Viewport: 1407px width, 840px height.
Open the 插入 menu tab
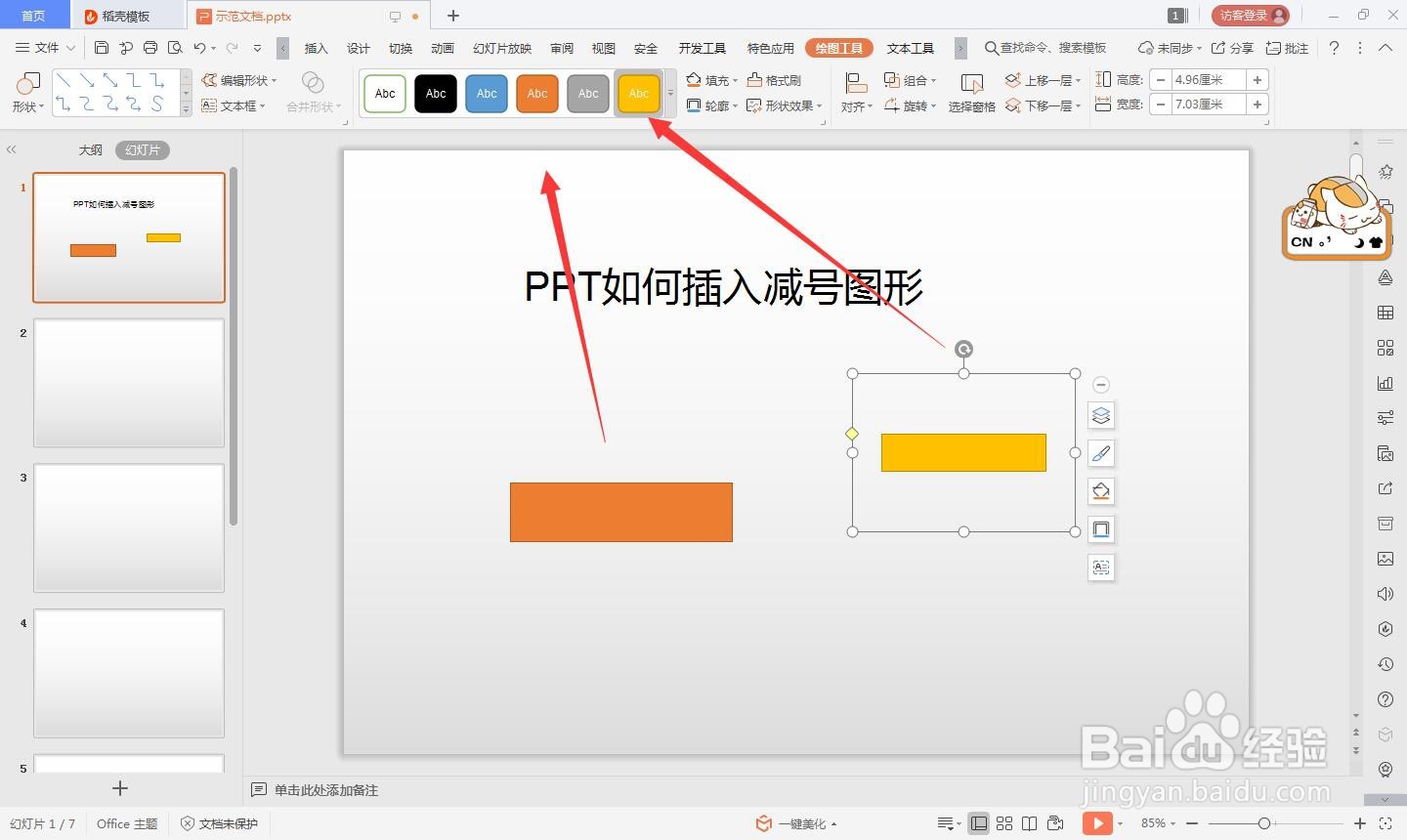[x=315, y=47]
